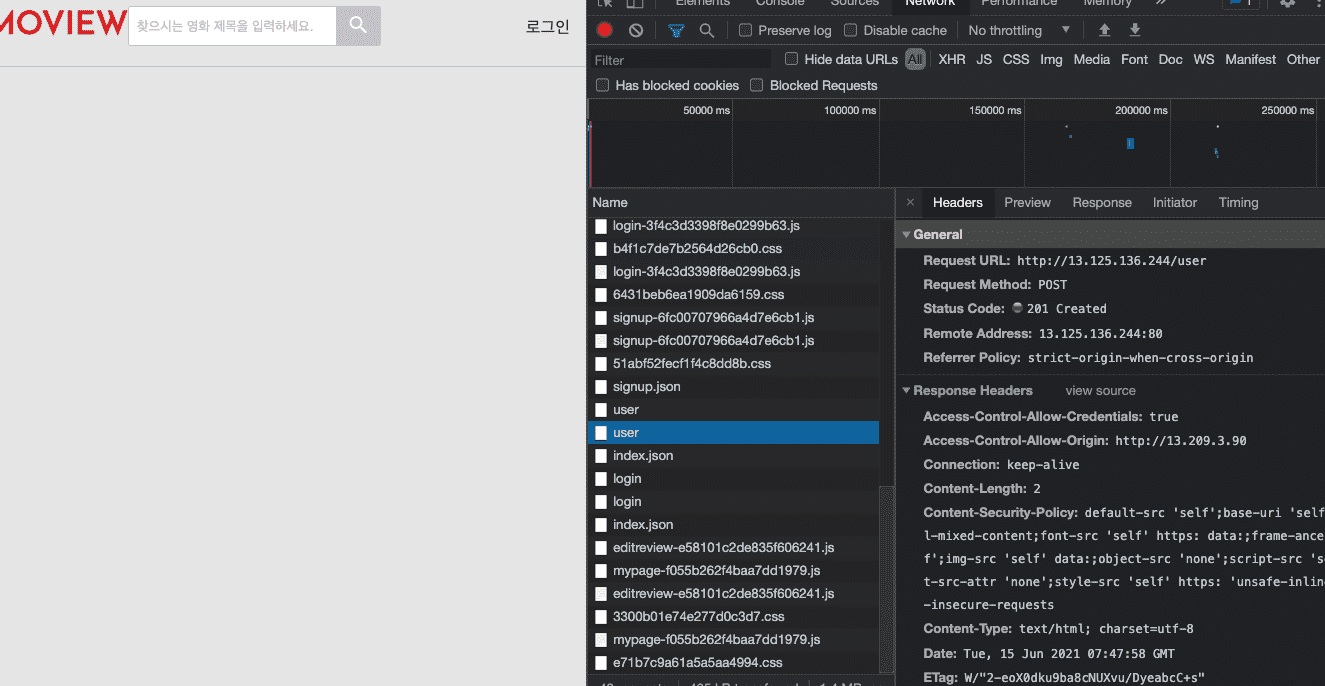Switch to the Preview tab

1027,202
